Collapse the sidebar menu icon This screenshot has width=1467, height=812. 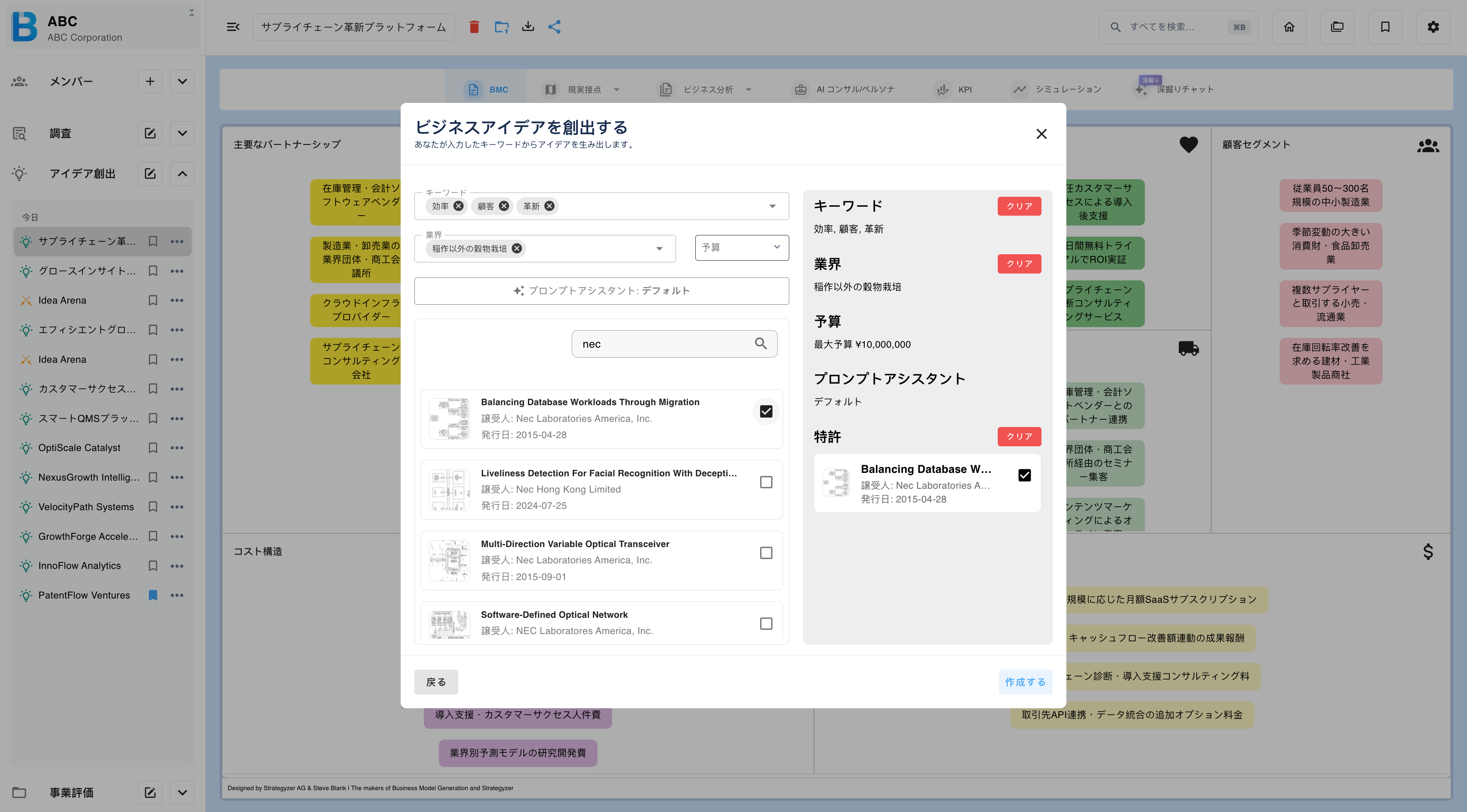point(233,27)
